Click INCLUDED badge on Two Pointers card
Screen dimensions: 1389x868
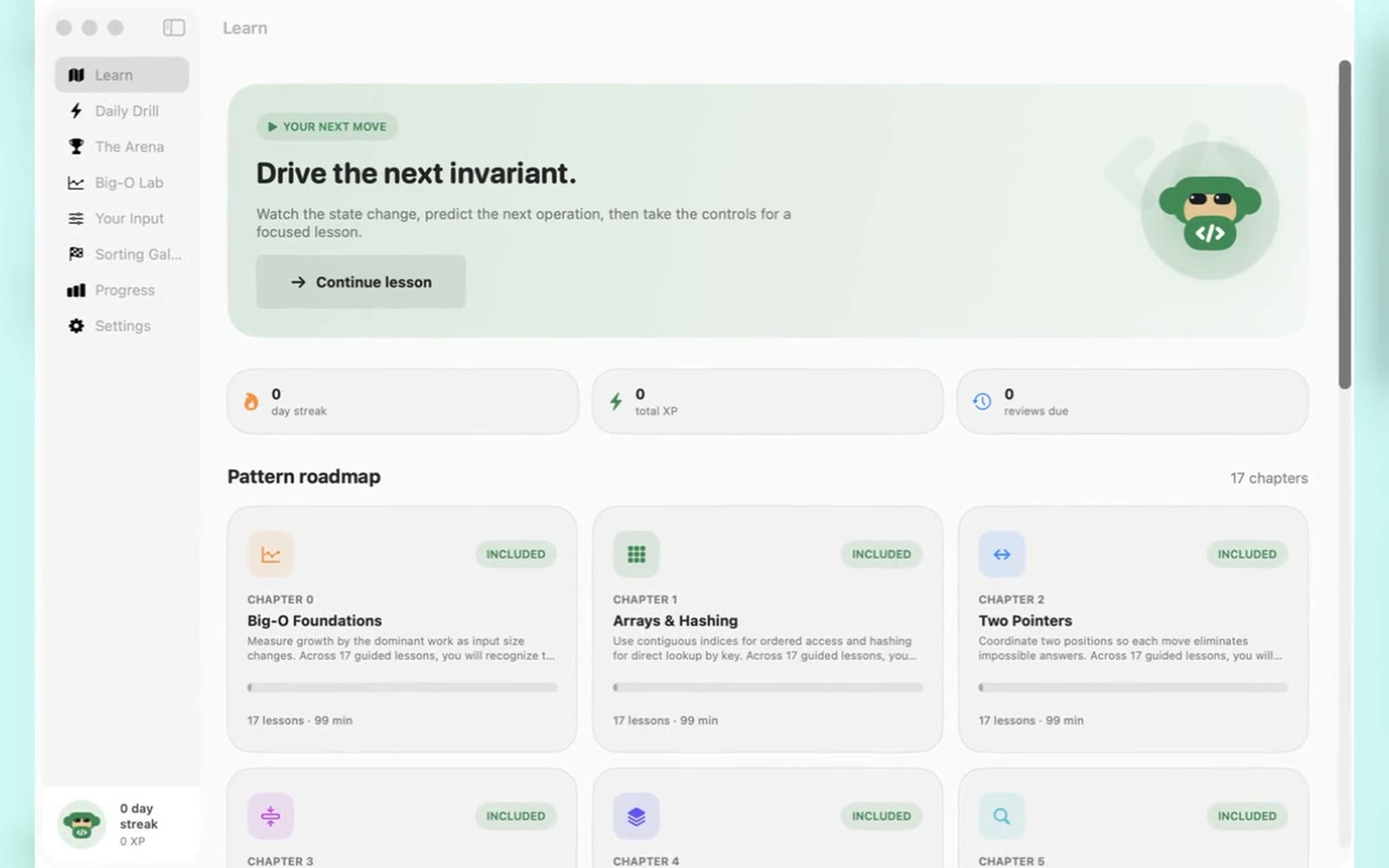[x=1247, y=554]
